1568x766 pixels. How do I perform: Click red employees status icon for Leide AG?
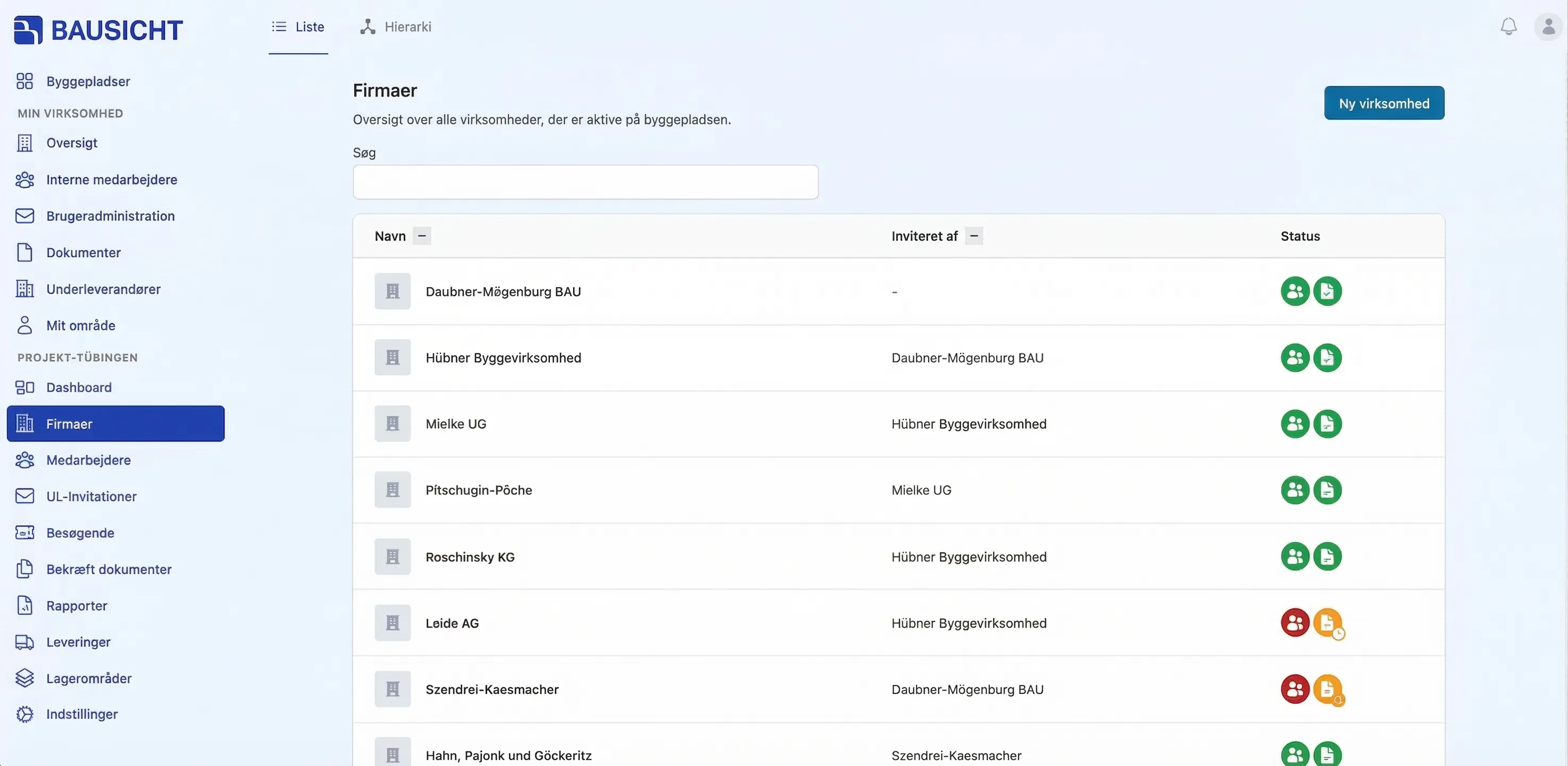(x=1295, y=623)
